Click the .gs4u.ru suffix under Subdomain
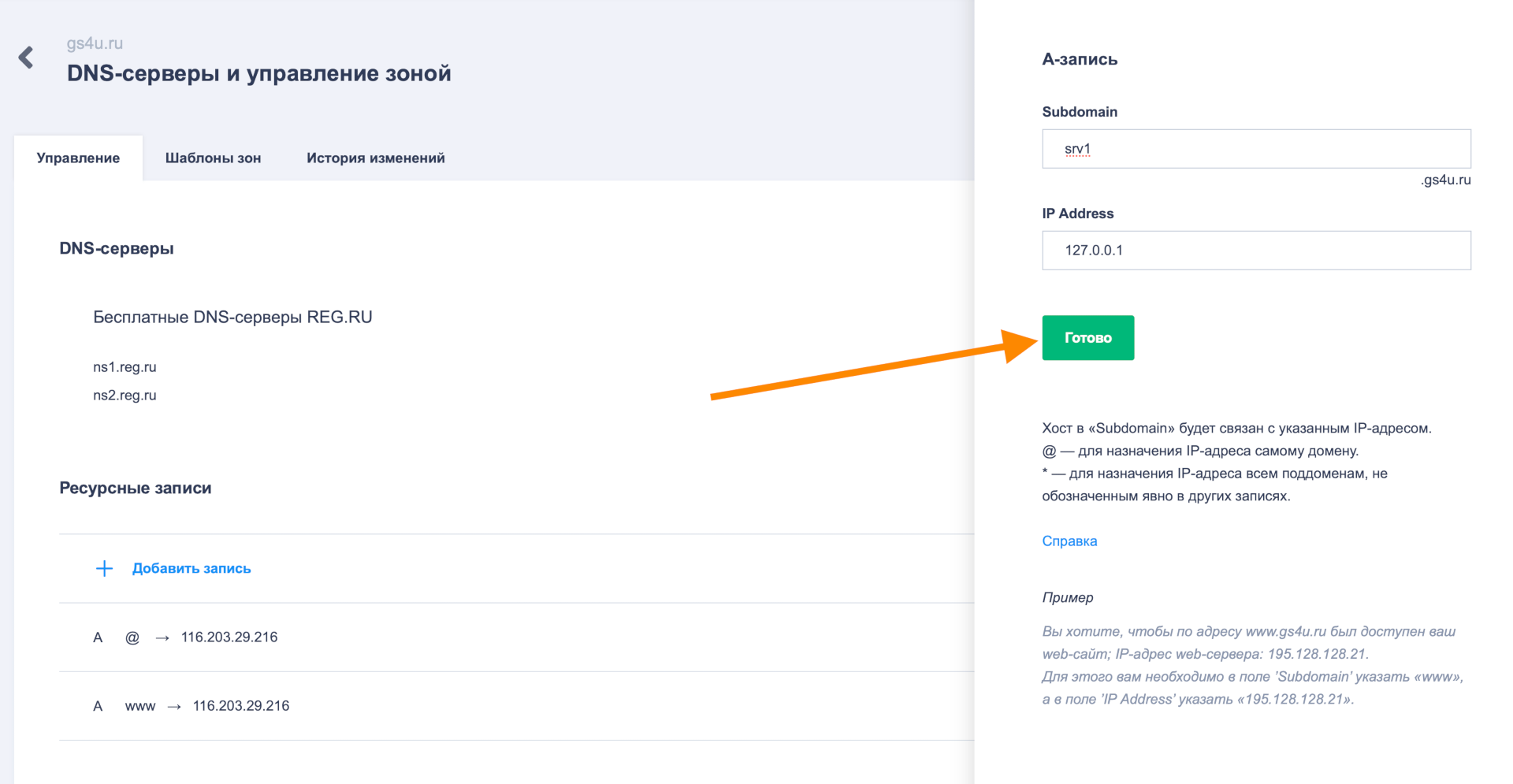The height and width of the screenshot is (784, 1513). coord(1445,180)
